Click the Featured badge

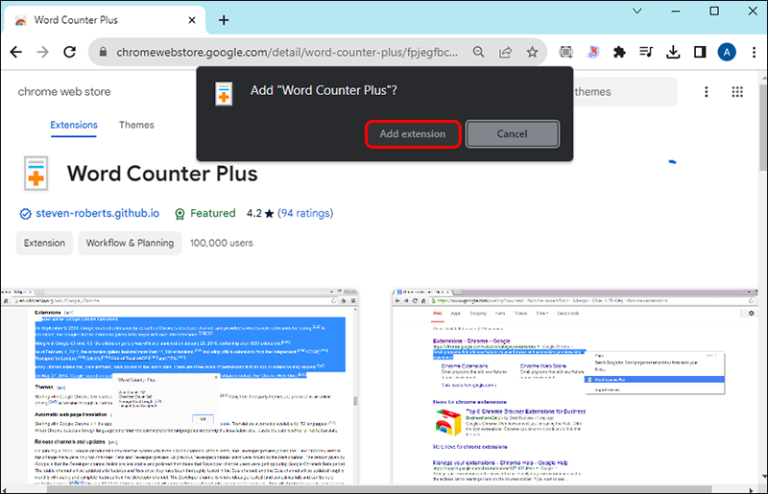click(x=205, y=213)
